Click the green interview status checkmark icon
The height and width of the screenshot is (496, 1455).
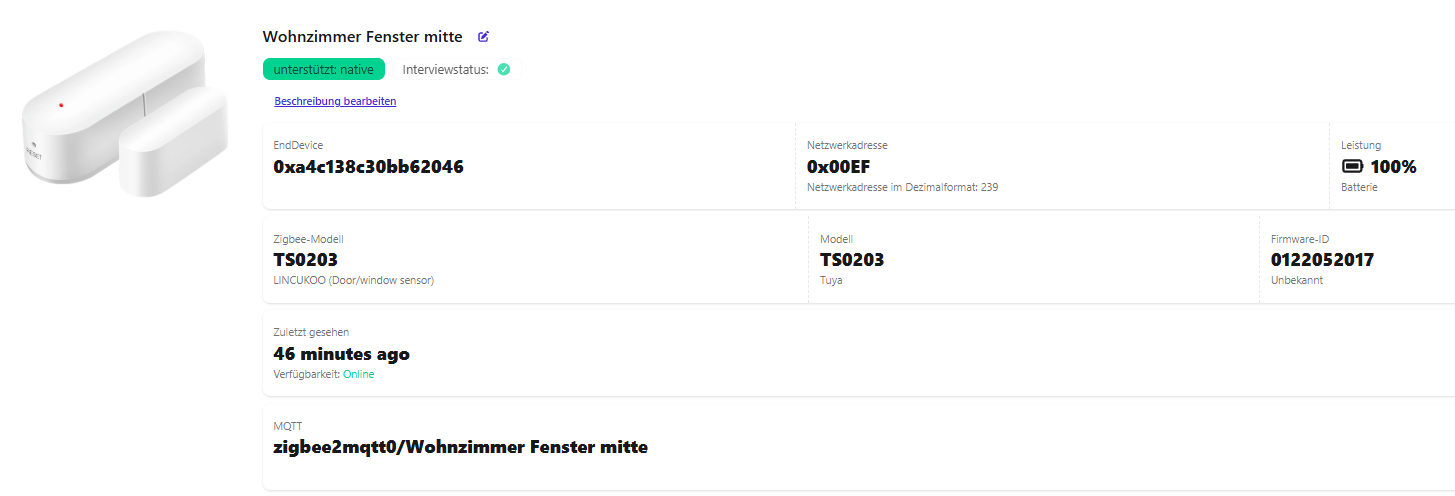pos(504,70)
